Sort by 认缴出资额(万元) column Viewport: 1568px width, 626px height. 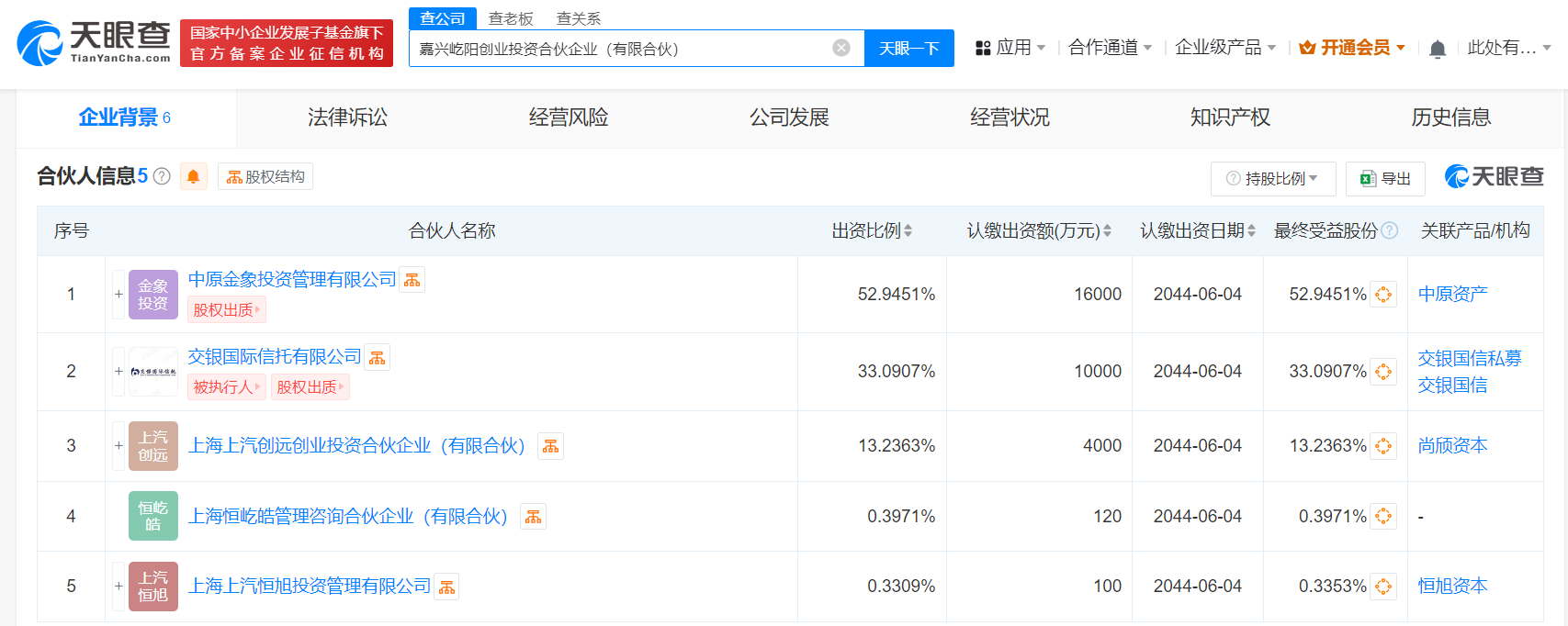click(x=1107, y=231)
